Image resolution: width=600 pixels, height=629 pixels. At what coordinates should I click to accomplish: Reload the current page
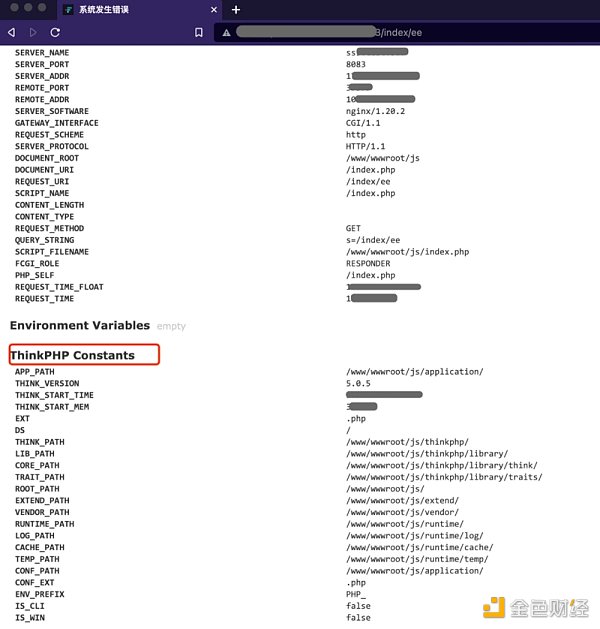tap(55, 32)
